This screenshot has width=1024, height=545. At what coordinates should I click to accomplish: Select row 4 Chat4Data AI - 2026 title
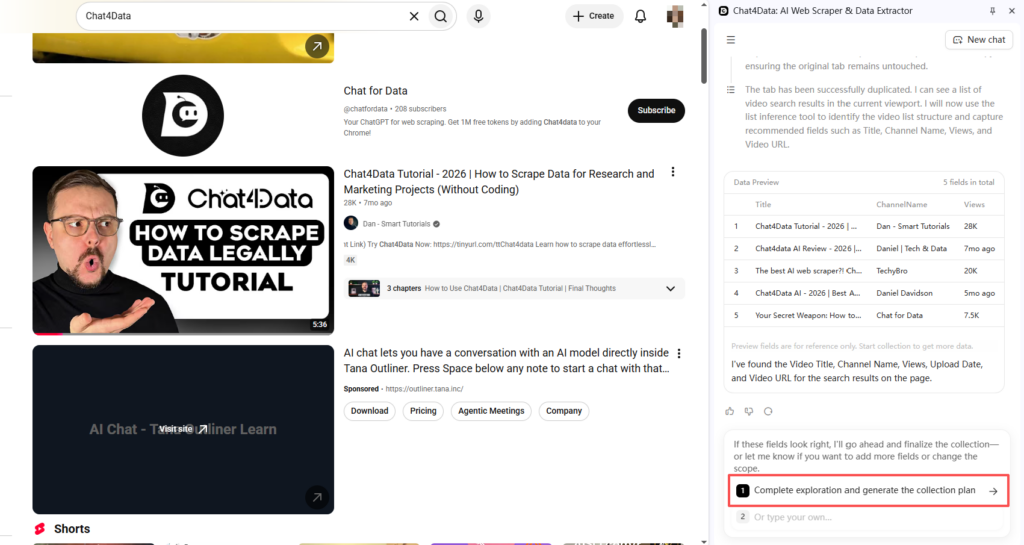tap(808, 293)
